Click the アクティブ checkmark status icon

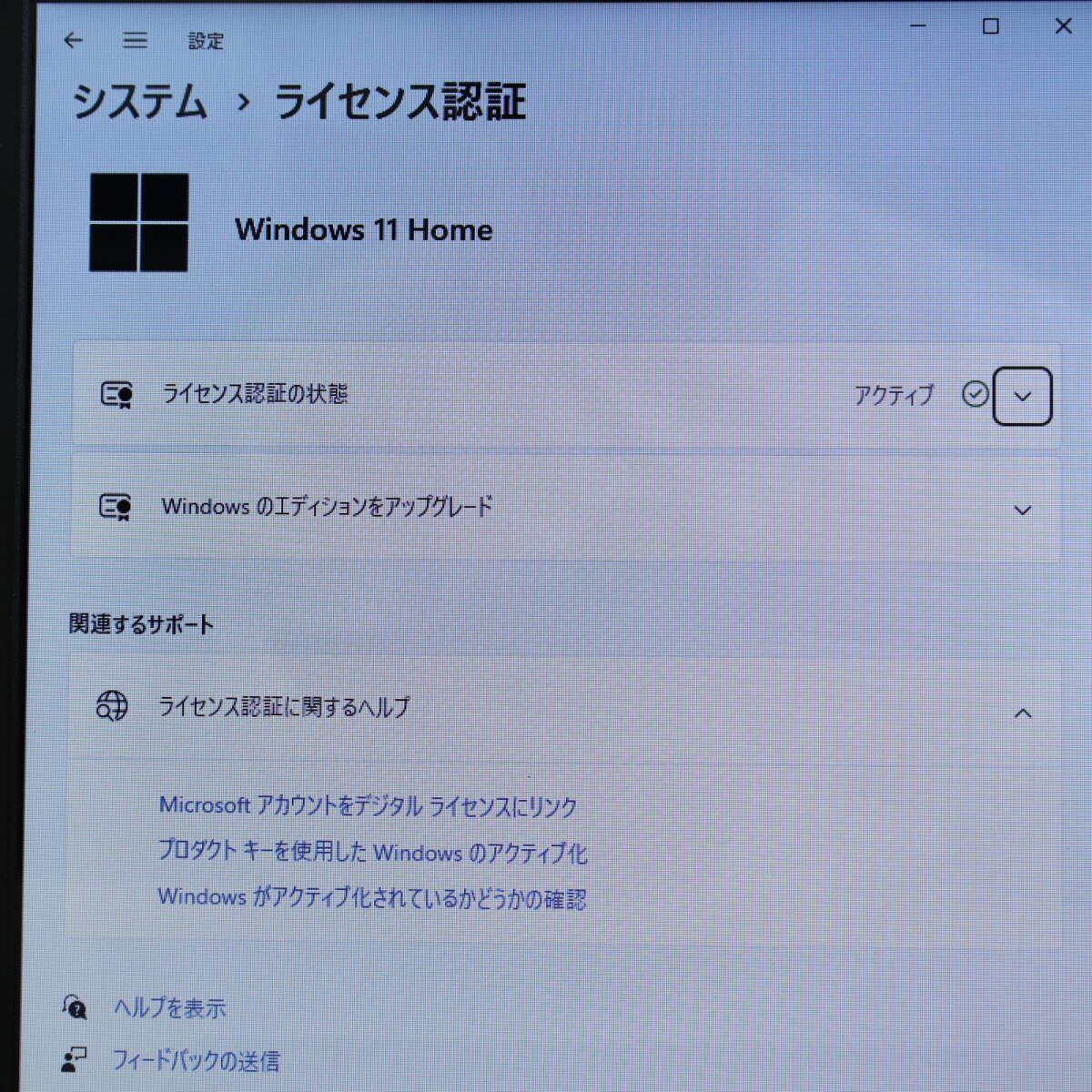click(975, 394)
